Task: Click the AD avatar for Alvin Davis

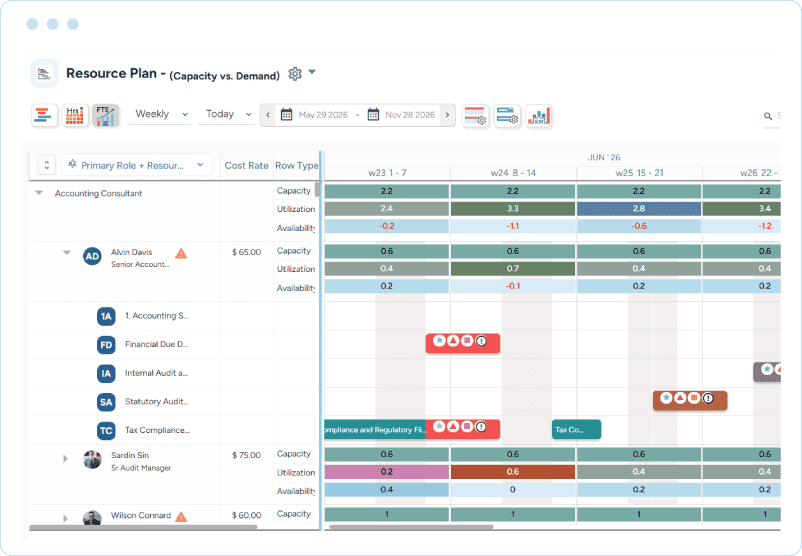Action: click(x=92, y=256)
